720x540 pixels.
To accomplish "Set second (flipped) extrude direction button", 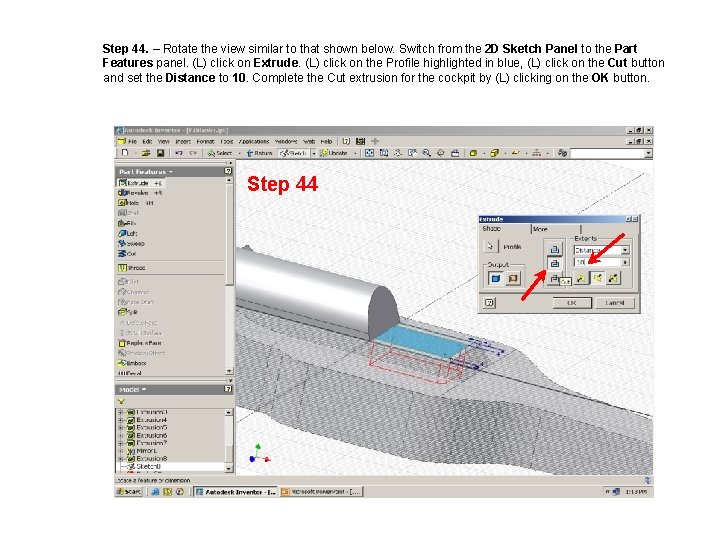I will pos(597,278).
